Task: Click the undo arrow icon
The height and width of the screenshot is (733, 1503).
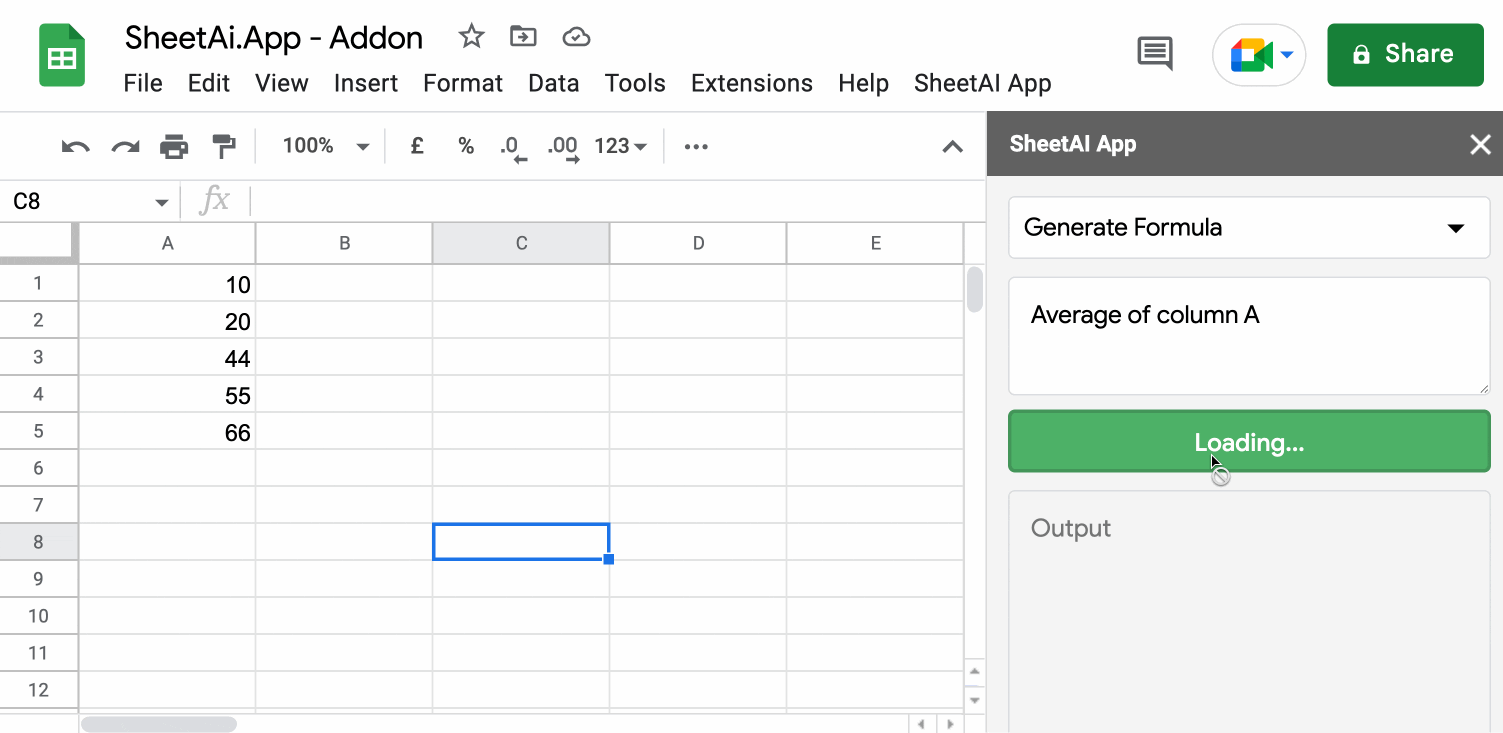Action: click(x=75, y=147)
